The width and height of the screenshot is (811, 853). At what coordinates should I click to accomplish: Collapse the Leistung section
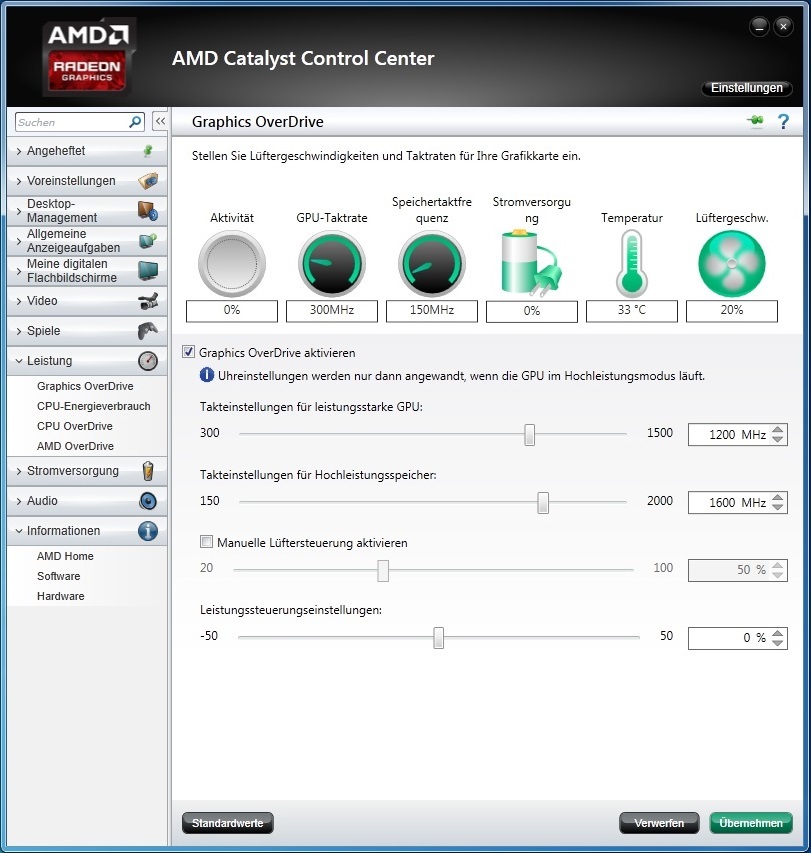click(87, 361)
